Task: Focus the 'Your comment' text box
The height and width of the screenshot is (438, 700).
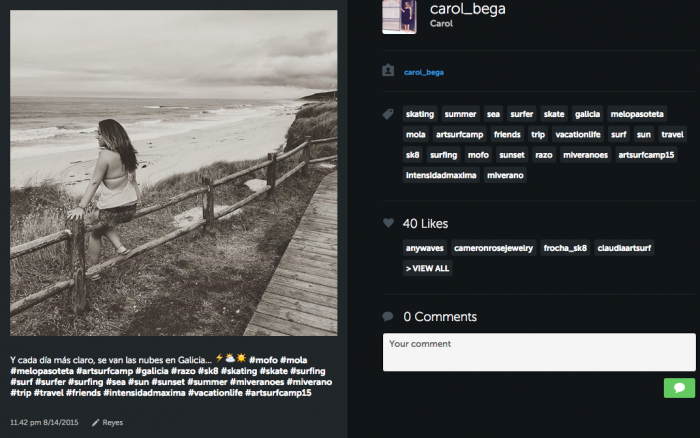Action: tap(539, 352)
